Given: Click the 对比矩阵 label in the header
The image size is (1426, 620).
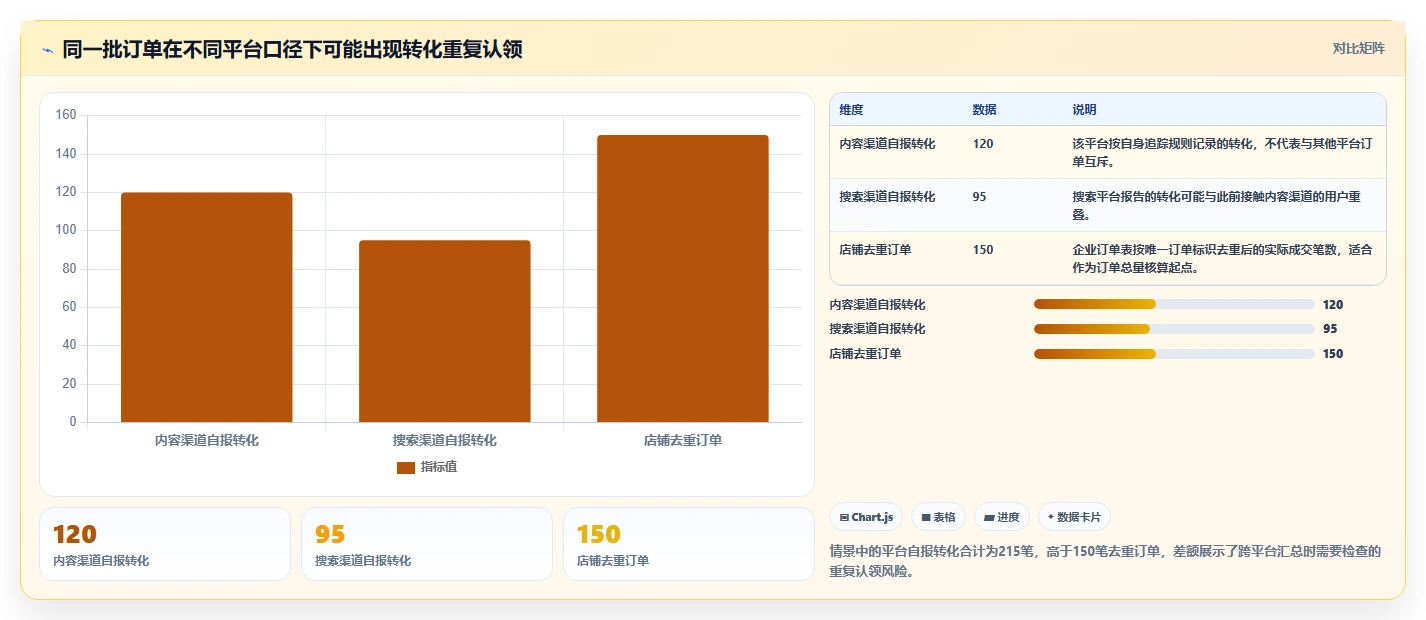Looking at the screenshot, I should [1358, 48].
